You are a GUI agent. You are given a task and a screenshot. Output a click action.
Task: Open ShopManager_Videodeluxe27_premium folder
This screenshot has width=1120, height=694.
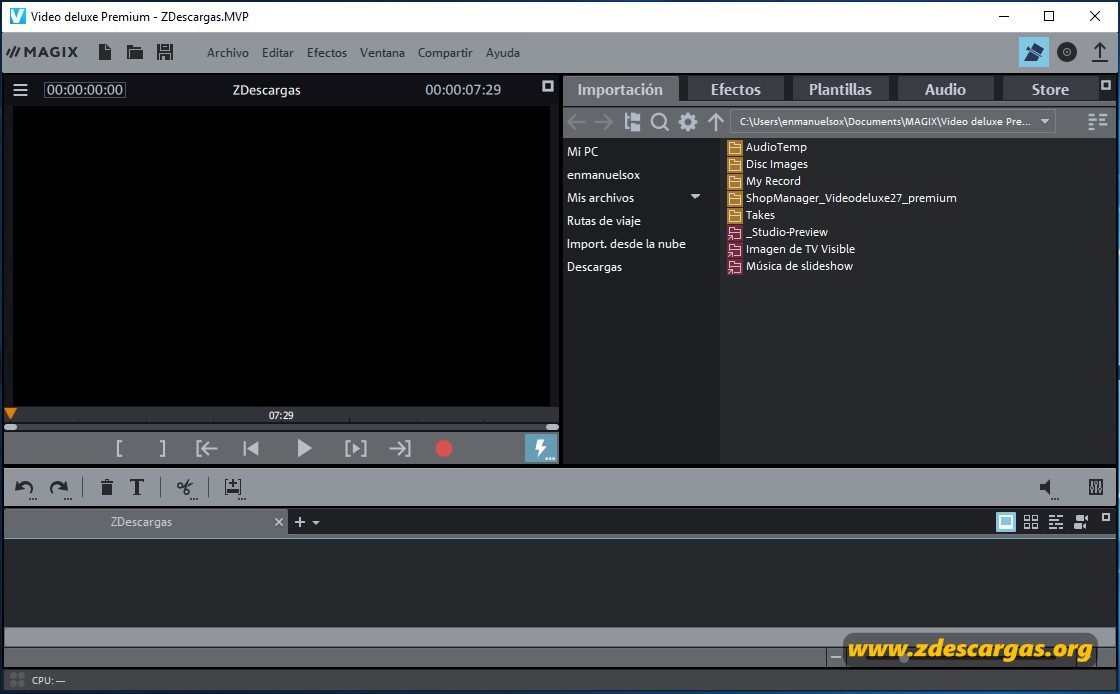pyautogui.click(x=842, y=198)
